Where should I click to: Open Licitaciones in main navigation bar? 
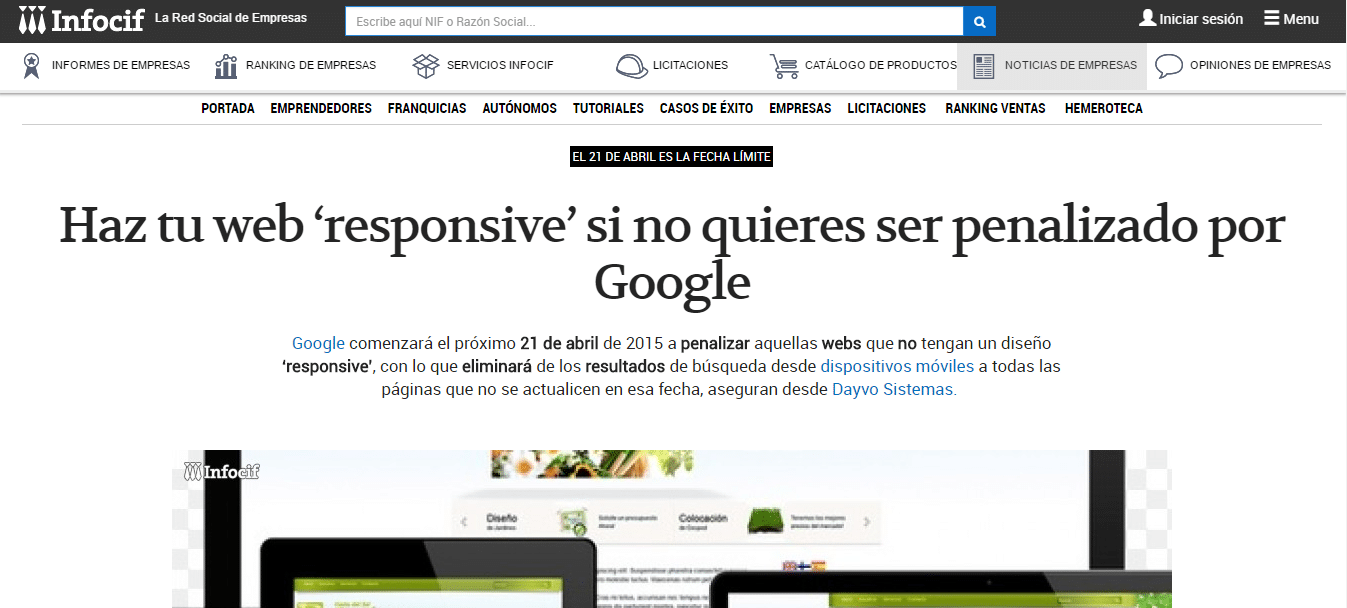click(x=690, y=65)
